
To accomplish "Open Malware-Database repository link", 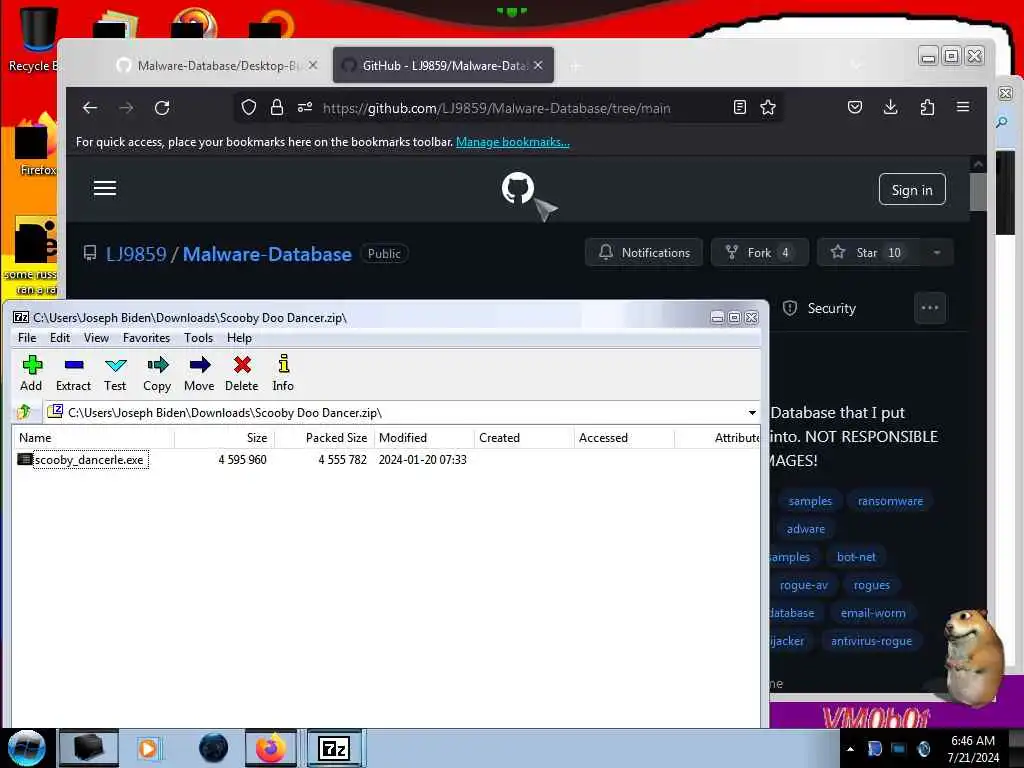I will coord(267,254).
